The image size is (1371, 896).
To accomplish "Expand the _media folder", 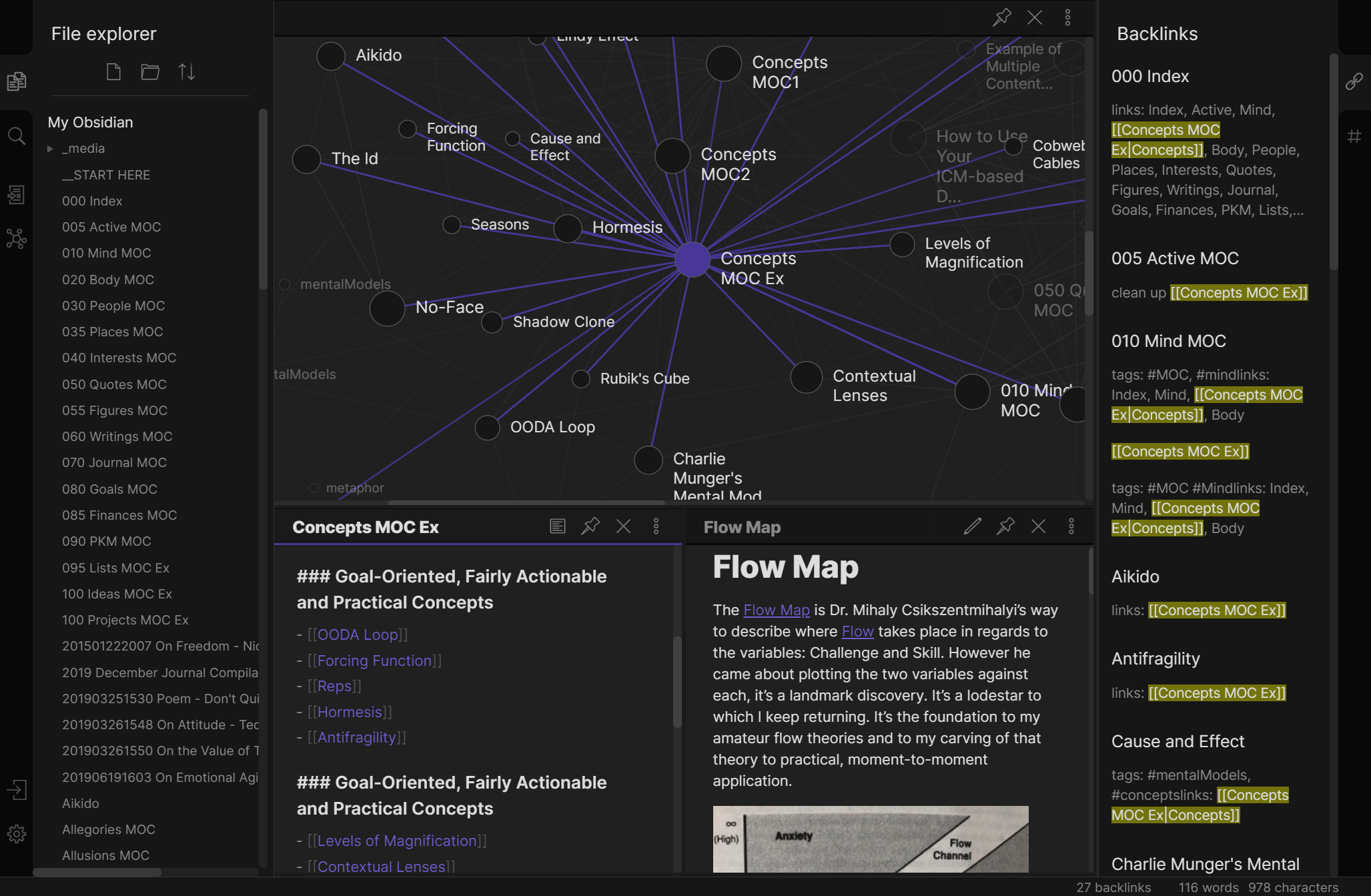I will 50,148.
